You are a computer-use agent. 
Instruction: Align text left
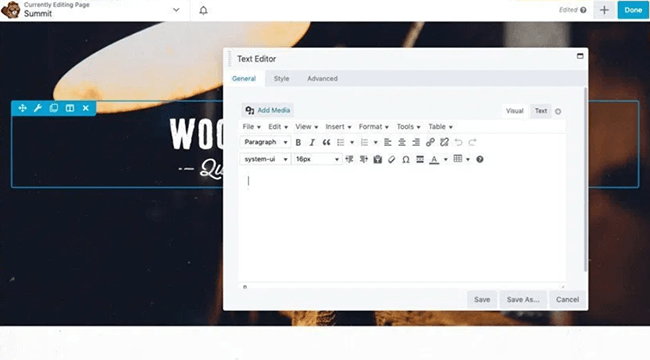click(388, 142)
